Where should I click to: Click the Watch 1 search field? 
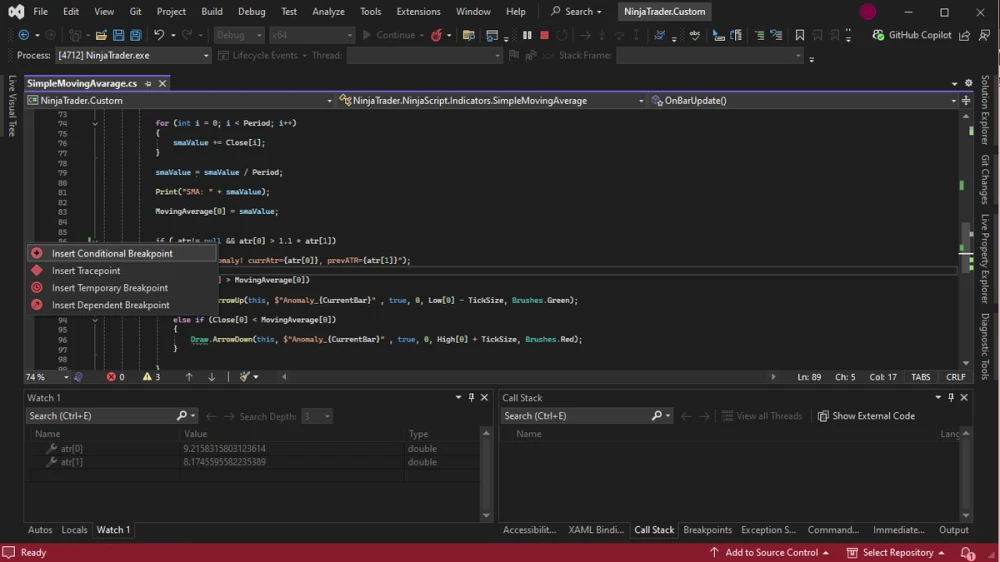[x=102, y=416]
